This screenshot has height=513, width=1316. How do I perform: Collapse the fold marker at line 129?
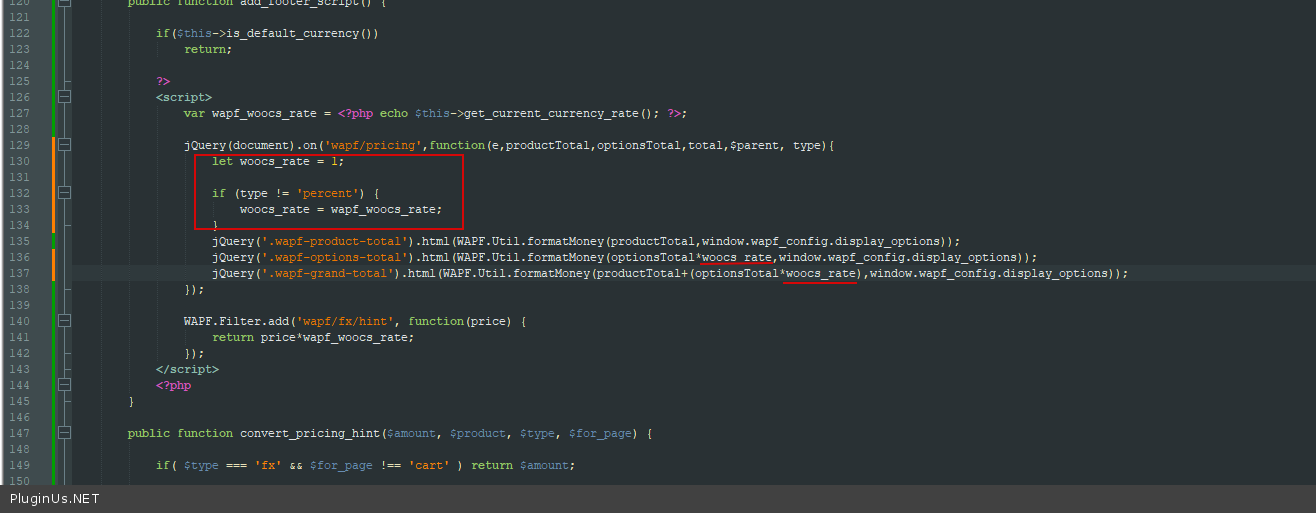tap(65, 145)
